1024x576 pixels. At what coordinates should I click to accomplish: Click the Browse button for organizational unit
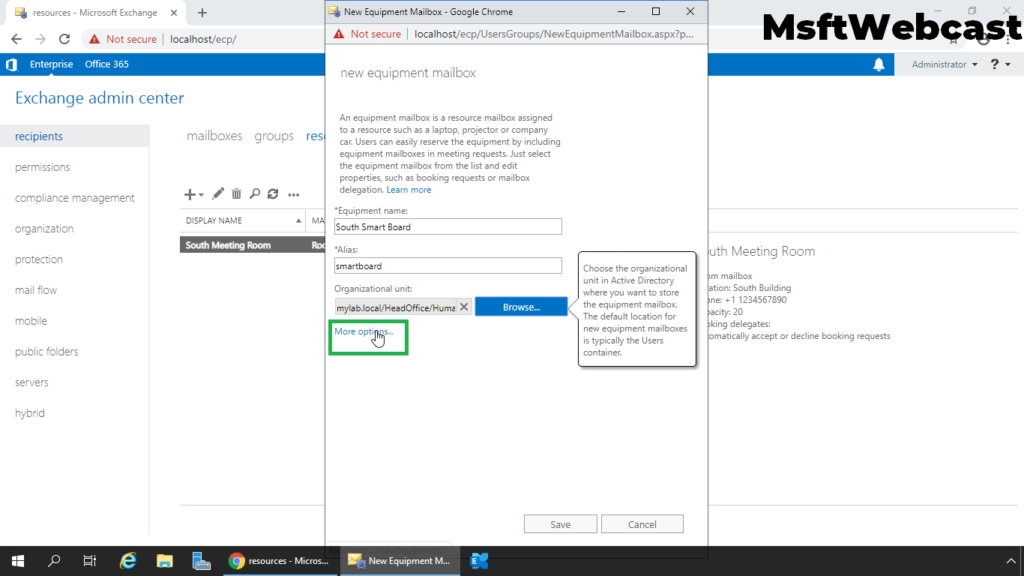(521, 306)
